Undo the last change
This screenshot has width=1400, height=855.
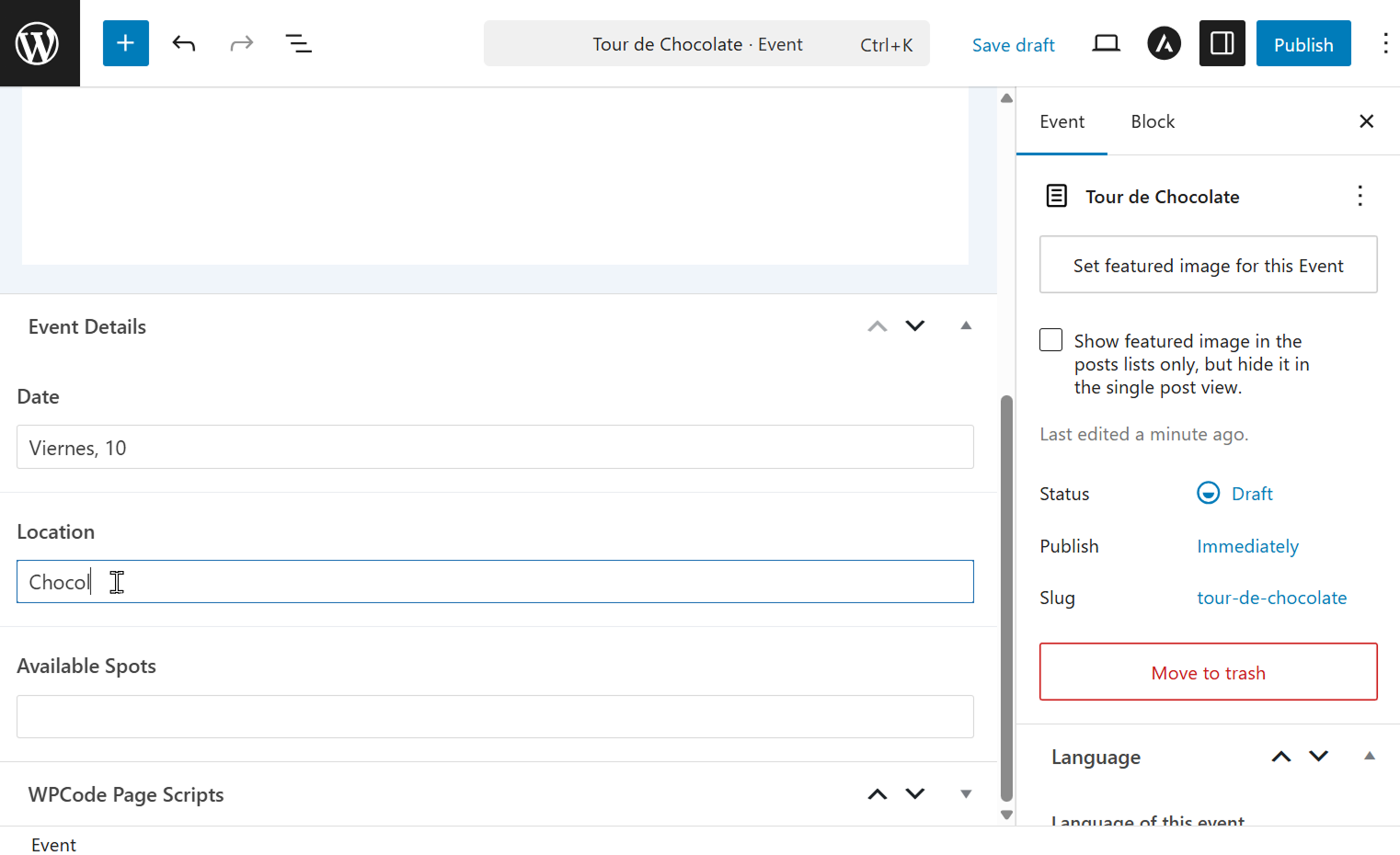184,43
